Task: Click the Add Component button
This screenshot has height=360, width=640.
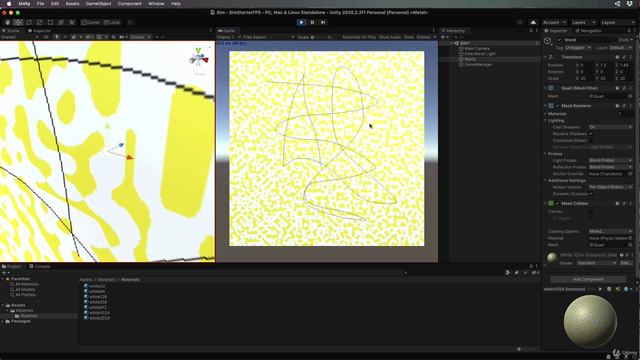Action: tap(588, 280)
